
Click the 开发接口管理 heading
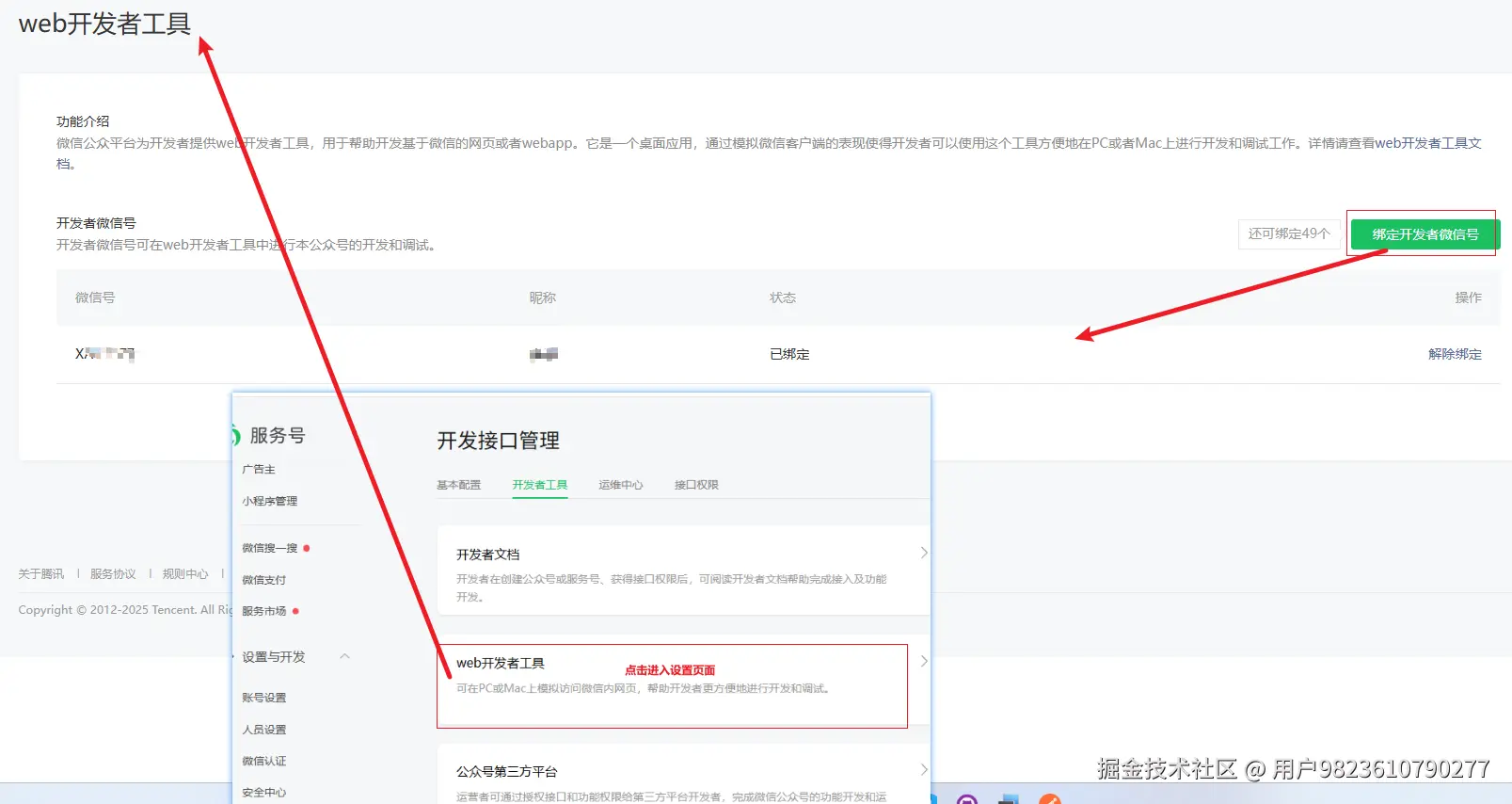499,441
